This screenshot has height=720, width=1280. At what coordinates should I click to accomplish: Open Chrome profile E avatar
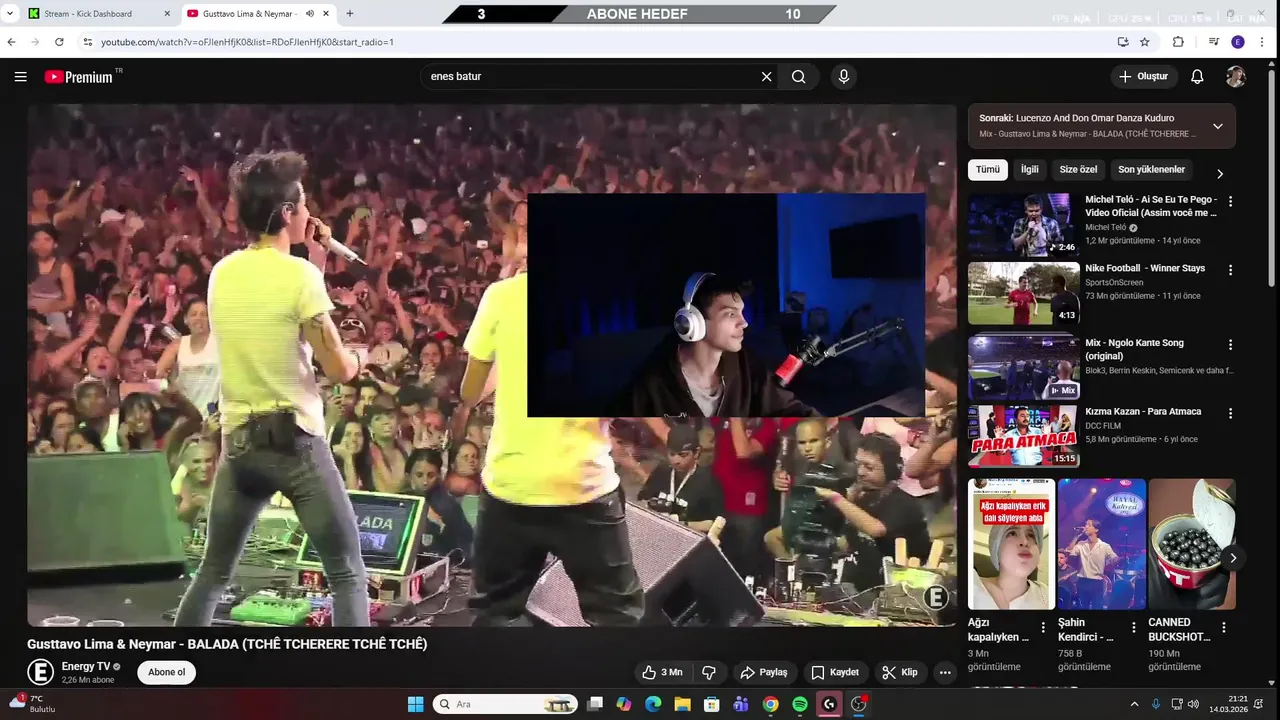(x=1238, y=42)
